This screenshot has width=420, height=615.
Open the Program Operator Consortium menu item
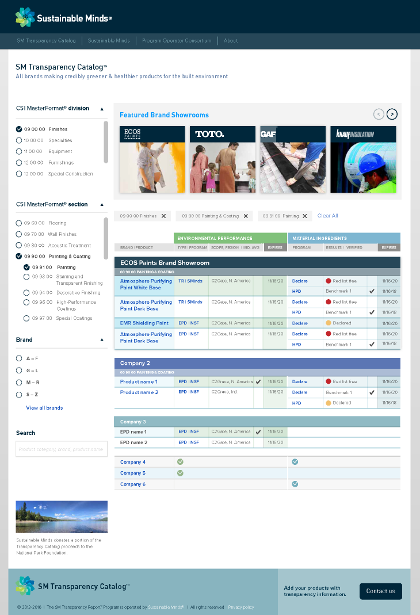[176, 40]
